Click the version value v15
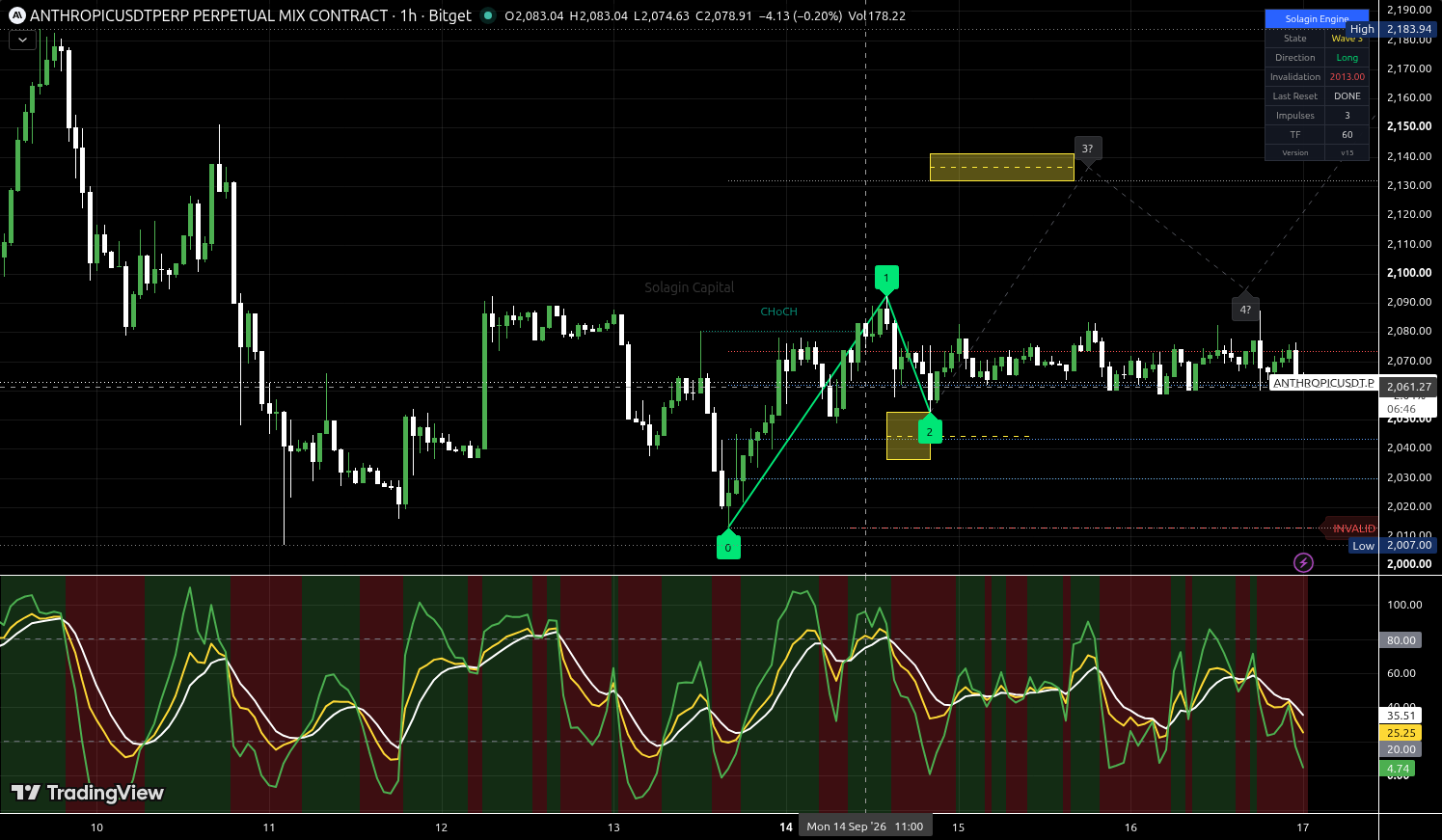Screen dimensions: 1442x840 click(1347, 152)
